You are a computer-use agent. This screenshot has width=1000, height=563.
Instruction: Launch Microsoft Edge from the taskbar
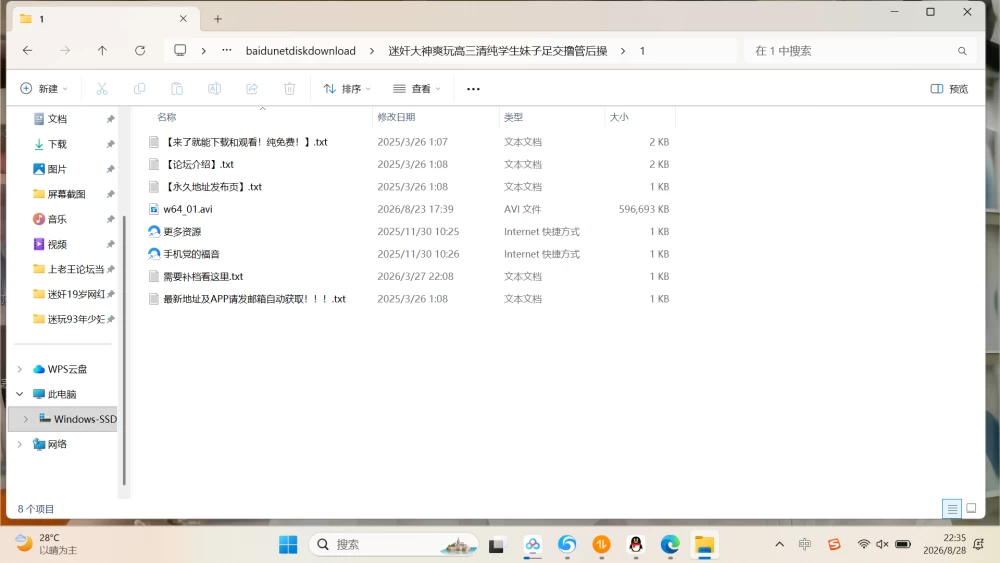(670, 545)
